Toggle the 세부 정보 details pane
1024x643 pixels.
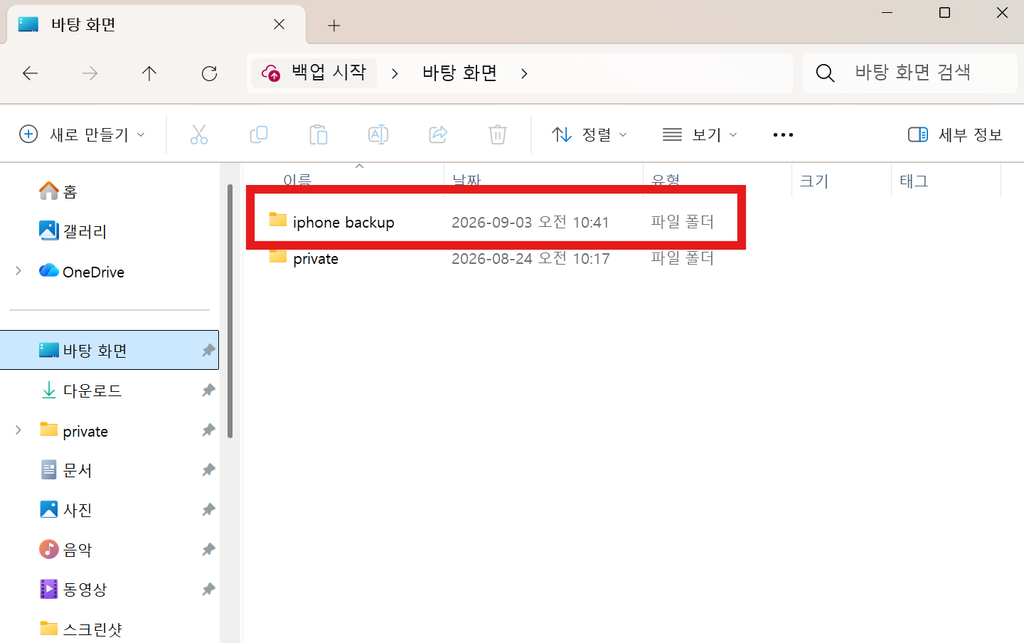click(x=955, y=134)
